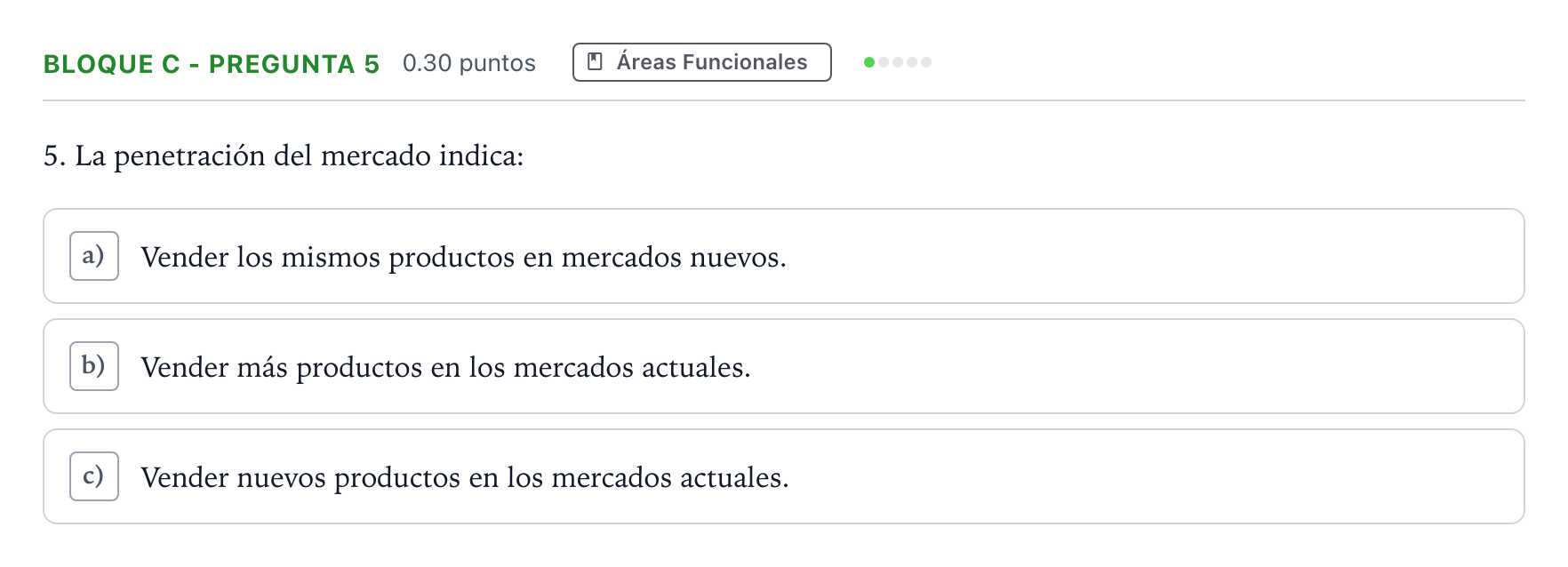
Task: Click the 0.30 puntos score label
Action: click(469, 63)
